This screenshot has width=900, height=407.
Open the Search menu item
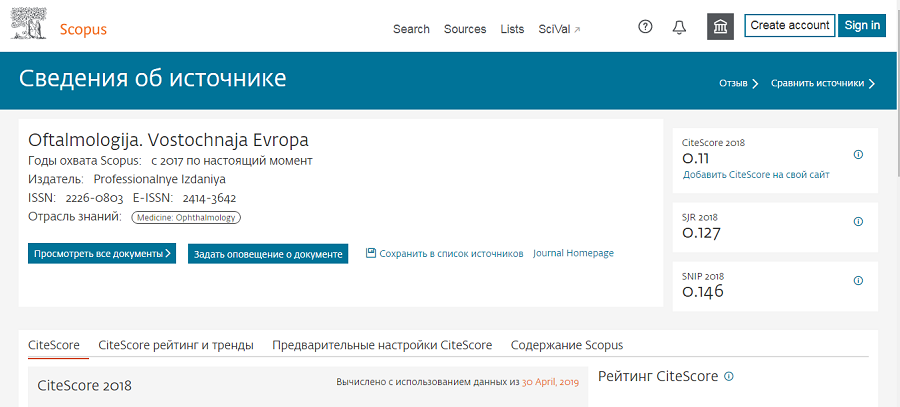coord(411,29)
